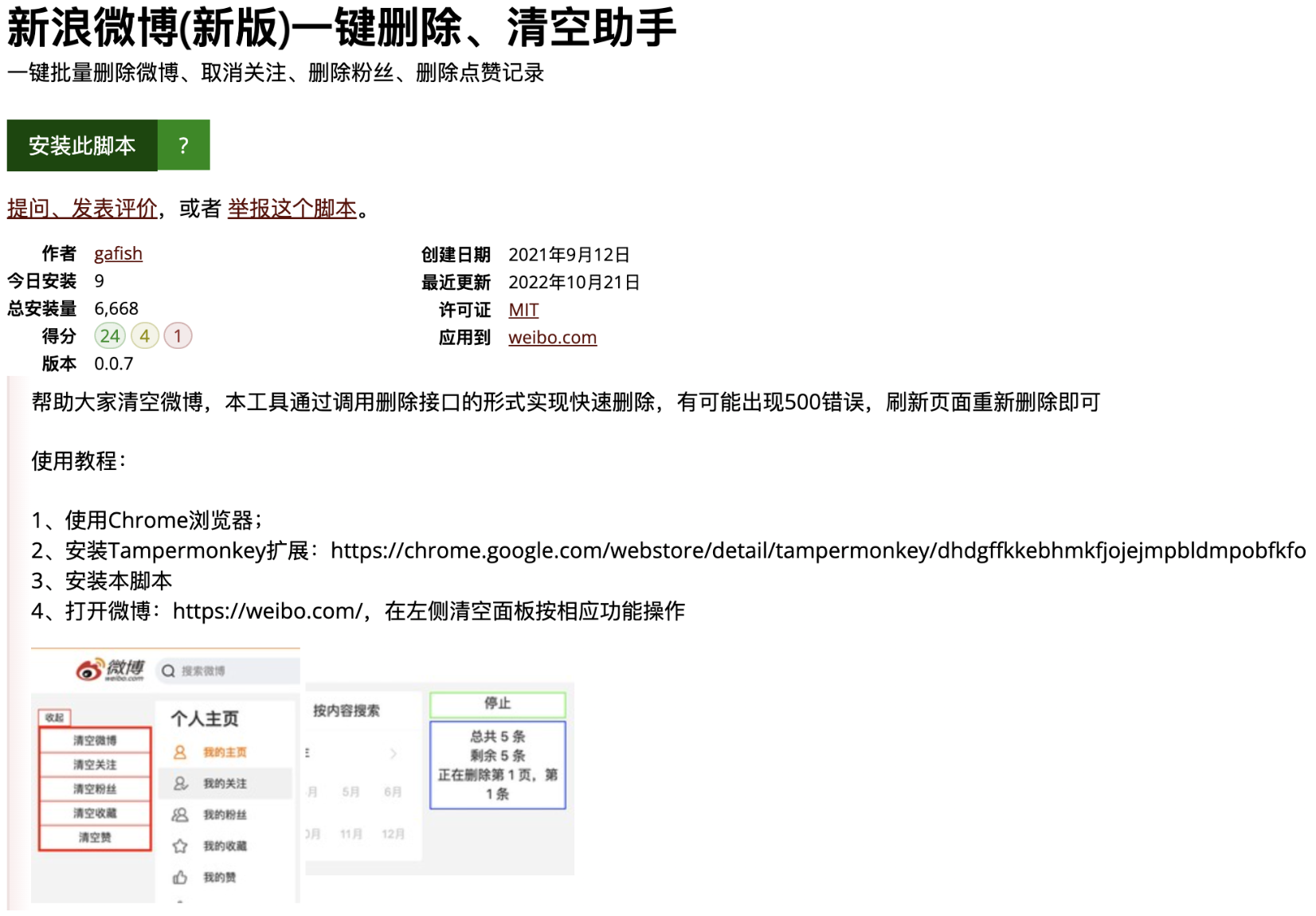Select the script title heading 新浪微博(新版)一键删除、清空助手
Image resolution: width=1316 pixels, height=916 pixels.
(x=342, y=28)
